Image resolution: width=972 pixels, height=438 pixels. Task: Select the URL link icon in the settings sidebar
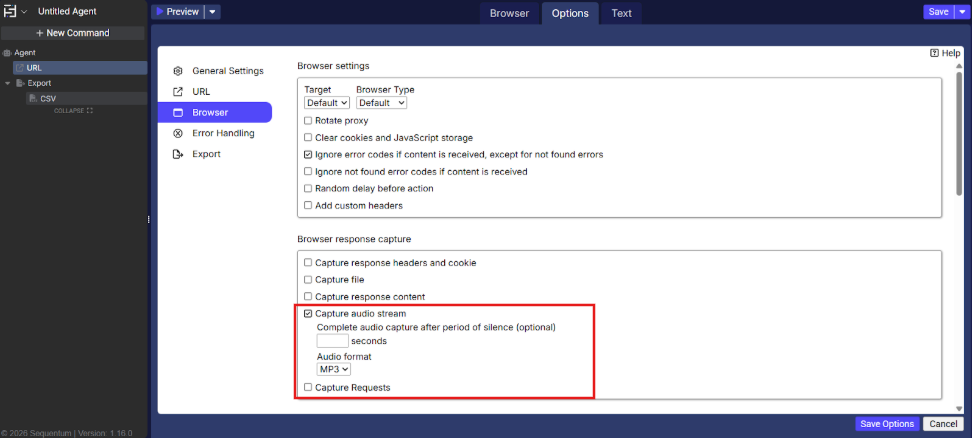178,92
